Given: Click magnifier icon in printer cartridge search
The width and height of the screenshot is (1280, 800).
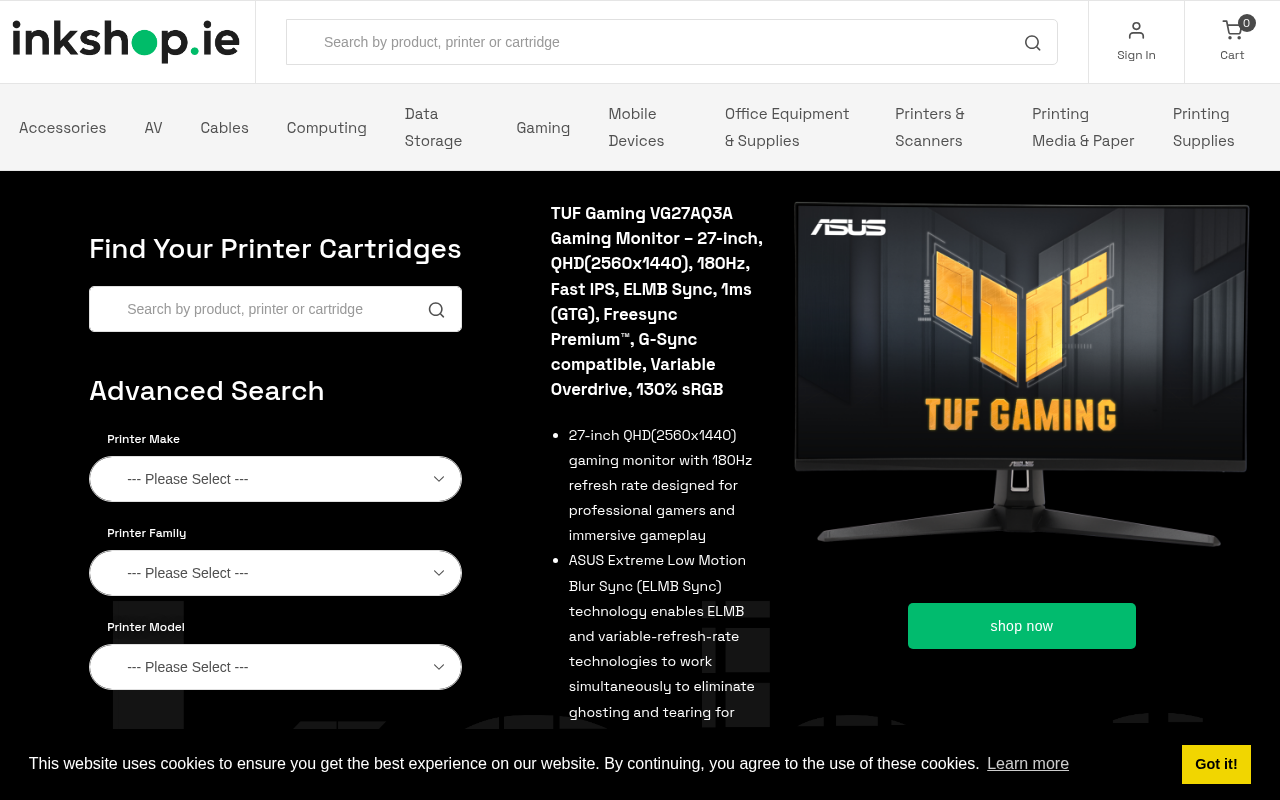Looking at the screenshot, I should coord(436,309).
